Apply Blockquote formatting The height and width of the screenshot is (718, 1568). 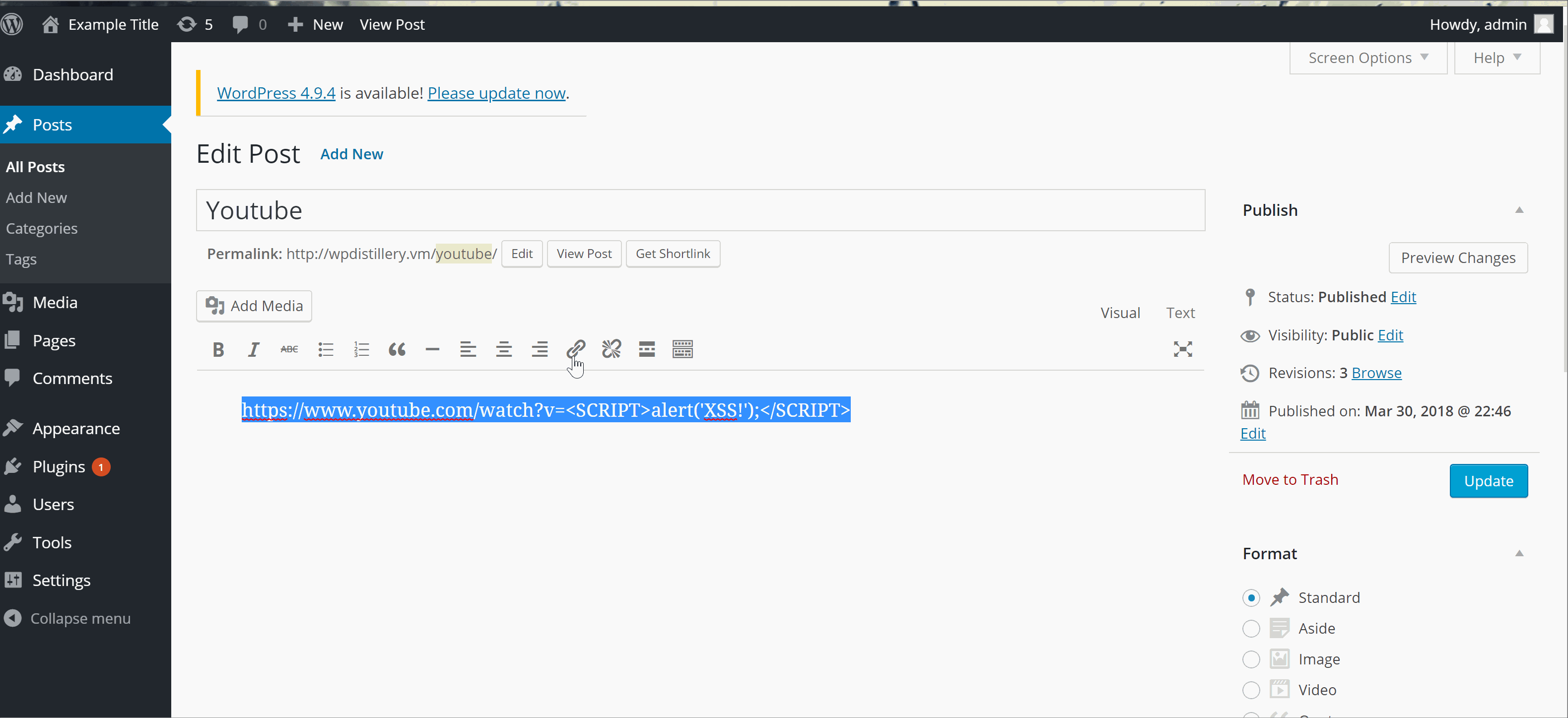coord(397,349)
